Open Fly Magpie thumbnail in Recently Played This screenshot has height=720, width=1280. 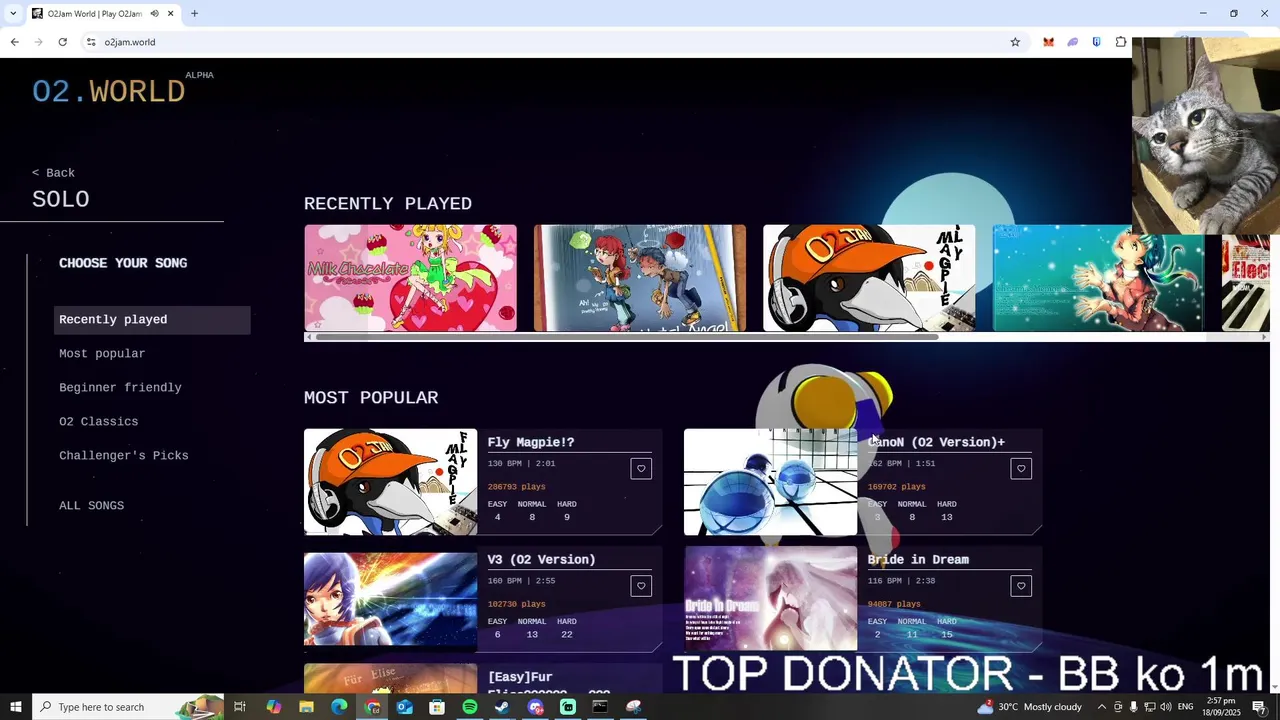869,278
